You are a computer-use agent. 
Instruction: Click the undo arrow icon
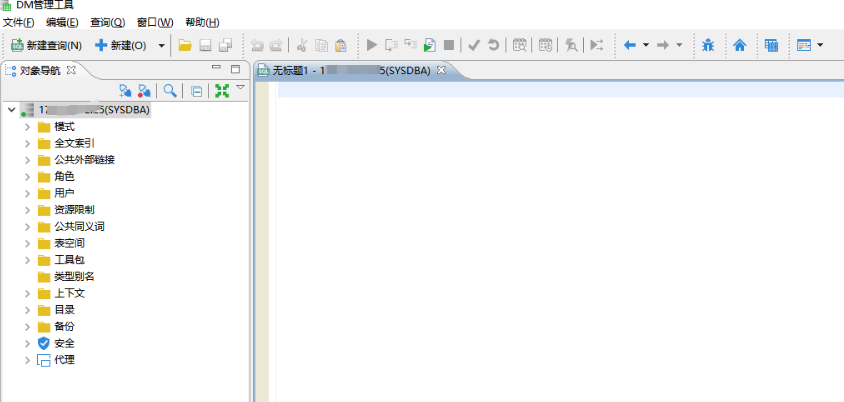point(257,45)
